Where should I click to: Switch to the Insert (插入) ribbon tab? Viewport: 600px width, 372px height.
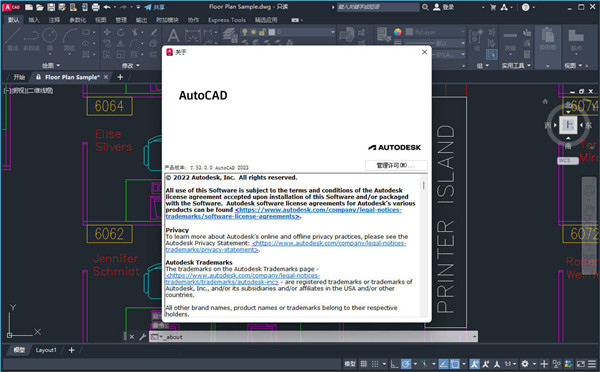pyautogui.click(x=34, y=20)
